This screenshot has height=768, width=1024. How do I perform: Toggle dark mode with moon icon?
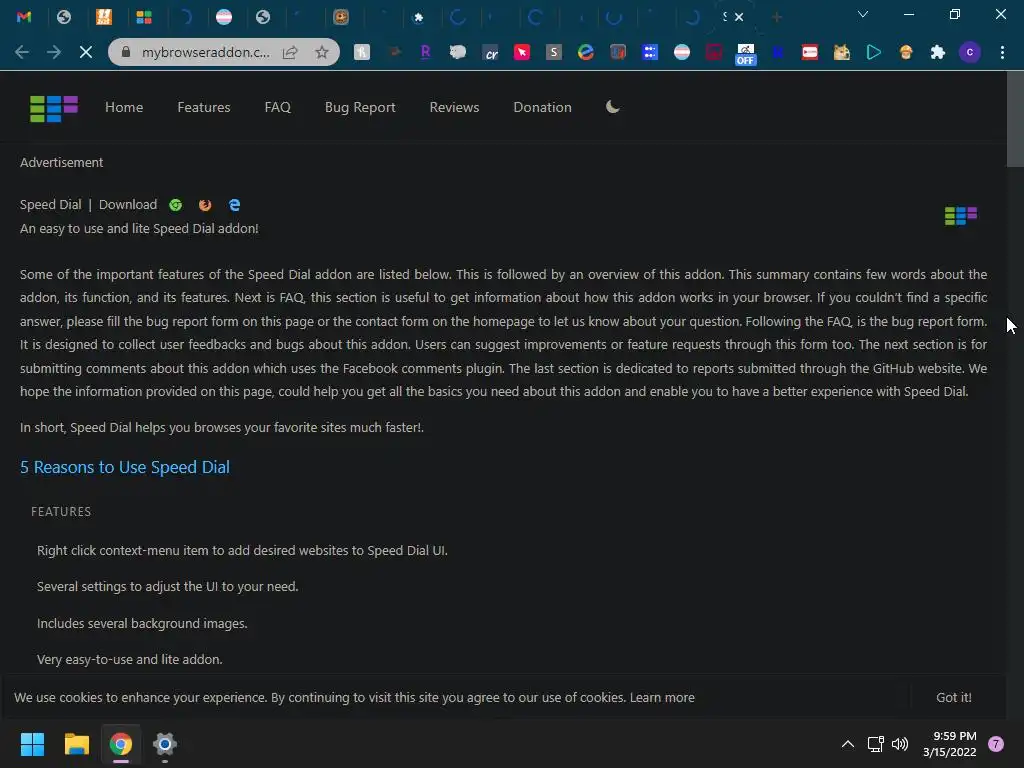(613, 107)
